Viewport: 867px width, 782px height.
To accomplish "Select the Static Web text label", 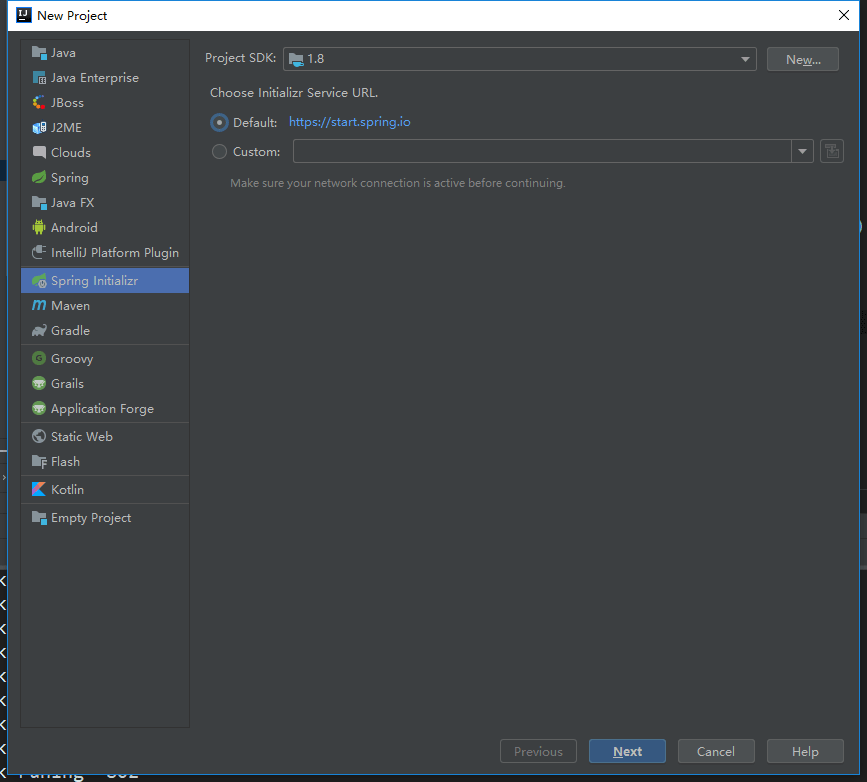I will coord(82,436).
